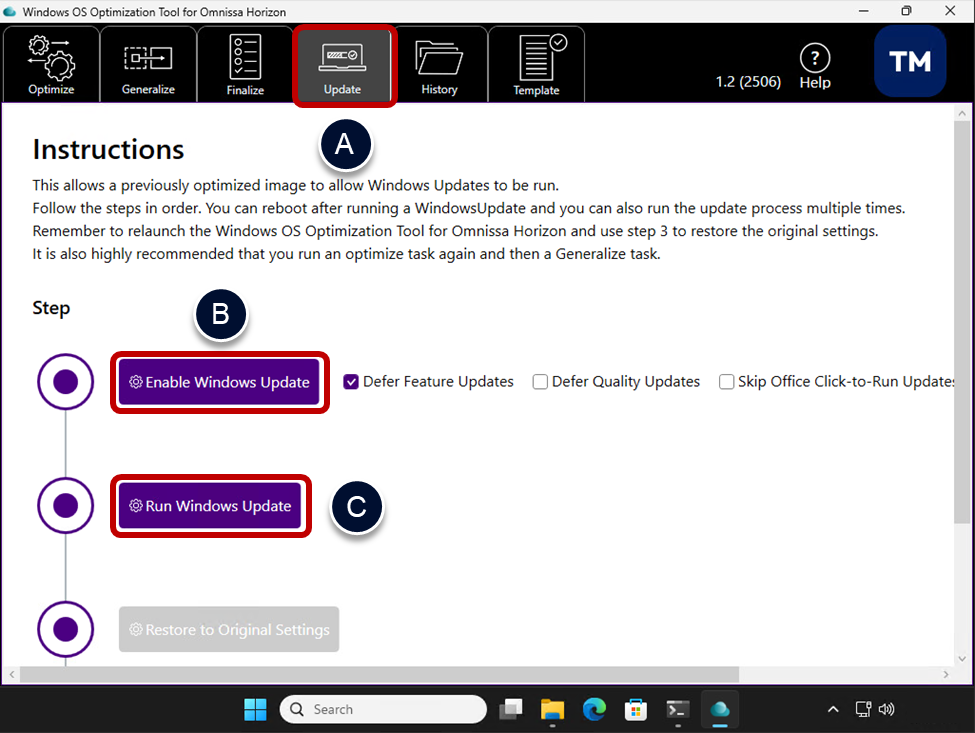
Task: Click the Windows Start button
Action: (255, 709)
